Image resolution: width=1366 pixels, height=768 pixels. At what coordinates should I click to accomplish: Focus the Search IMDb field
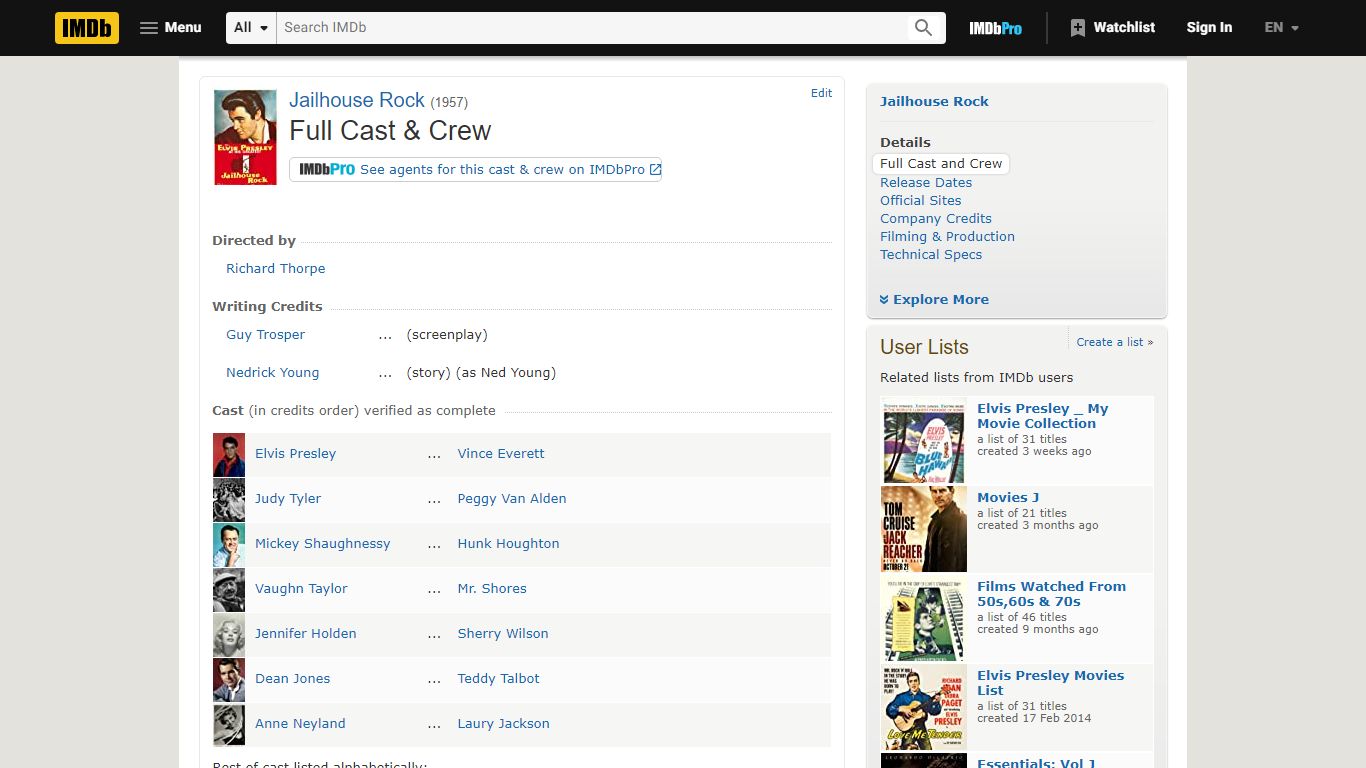(x=592, y=28)
